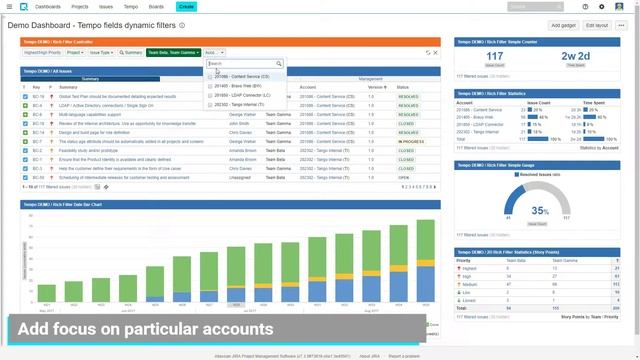Click the 117 issue count counter
Viewport: 640px width, 360px height.
pos(495,56)
